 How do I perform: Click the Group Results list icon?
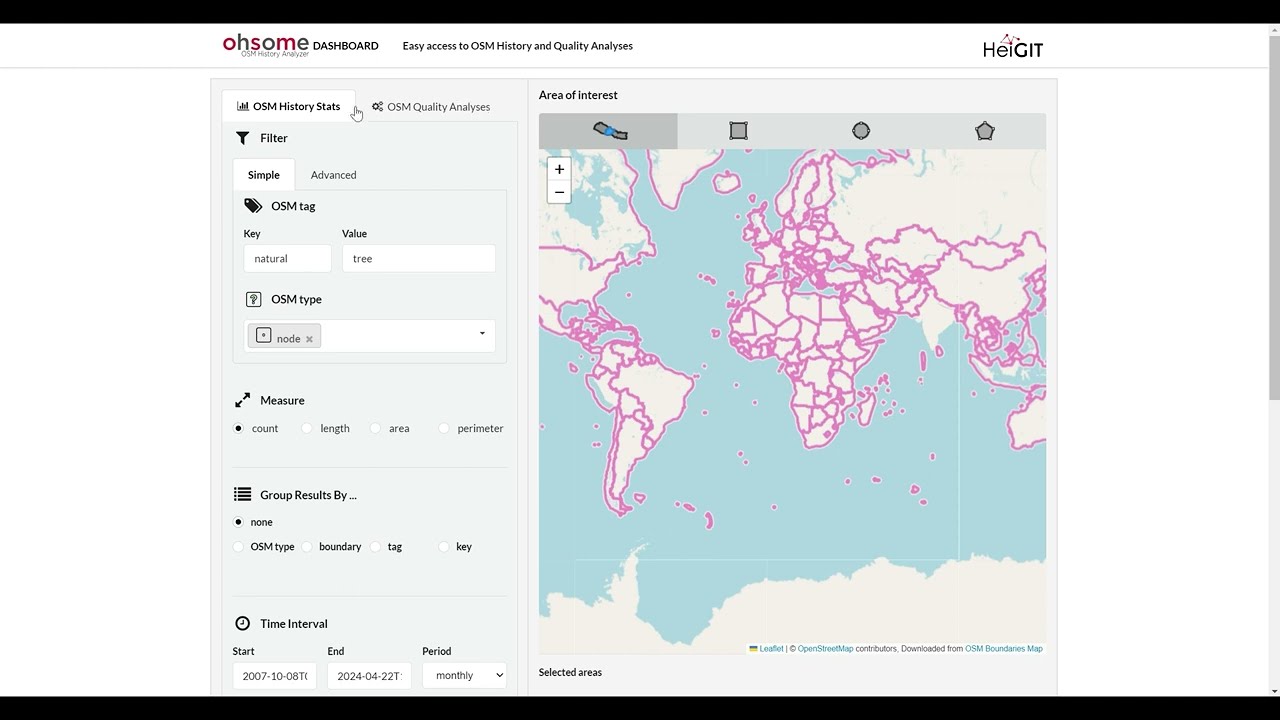[242, 494]
